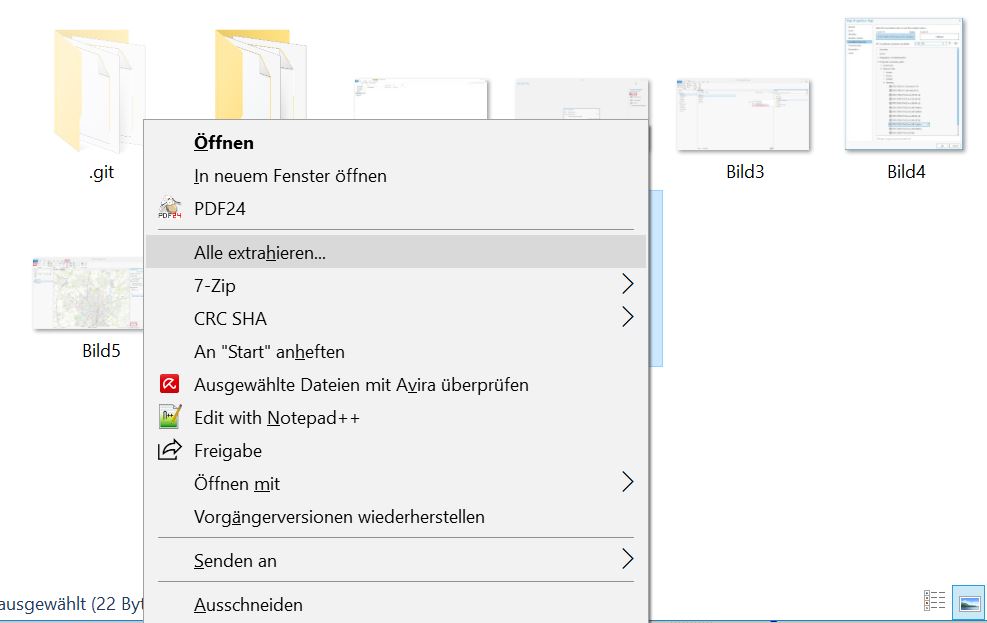This screenshot has width=987, height=623.
Task: Click "Vorgängerversionen wiederherstellen"
Action: [x=339, y=517]
